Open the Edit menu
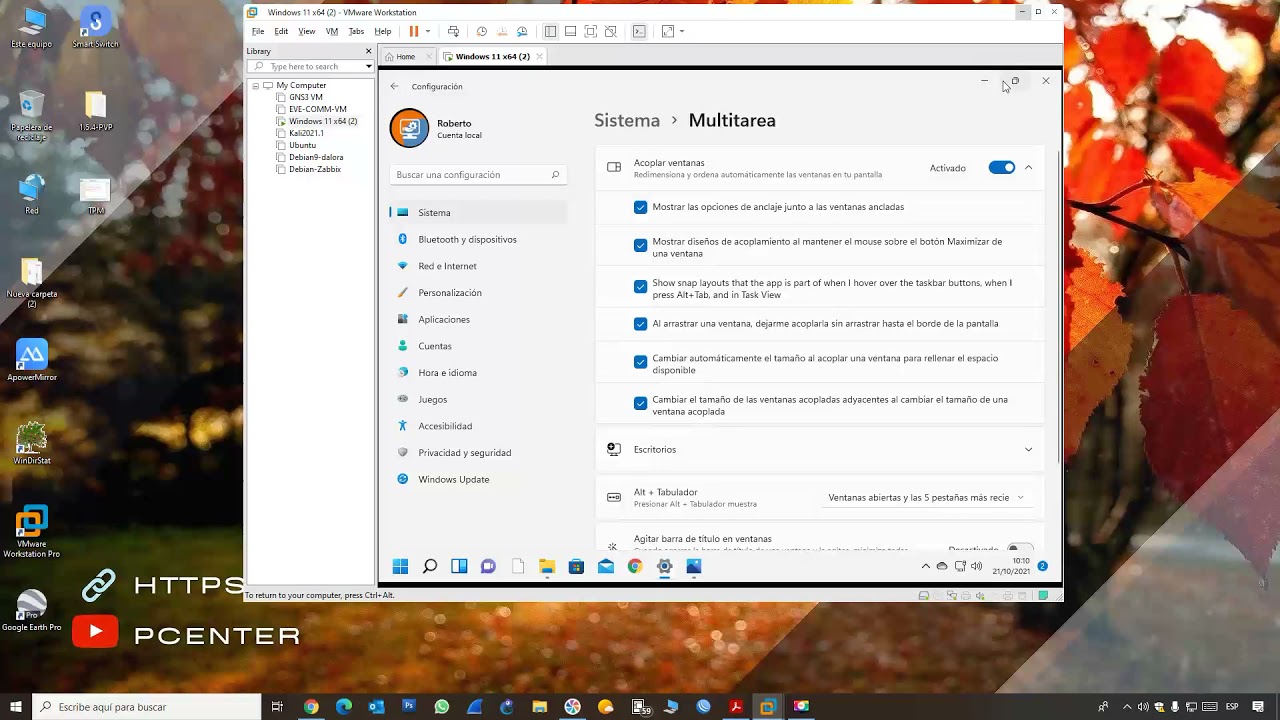Screen dimensions: 1280x720 click(281, 31)
